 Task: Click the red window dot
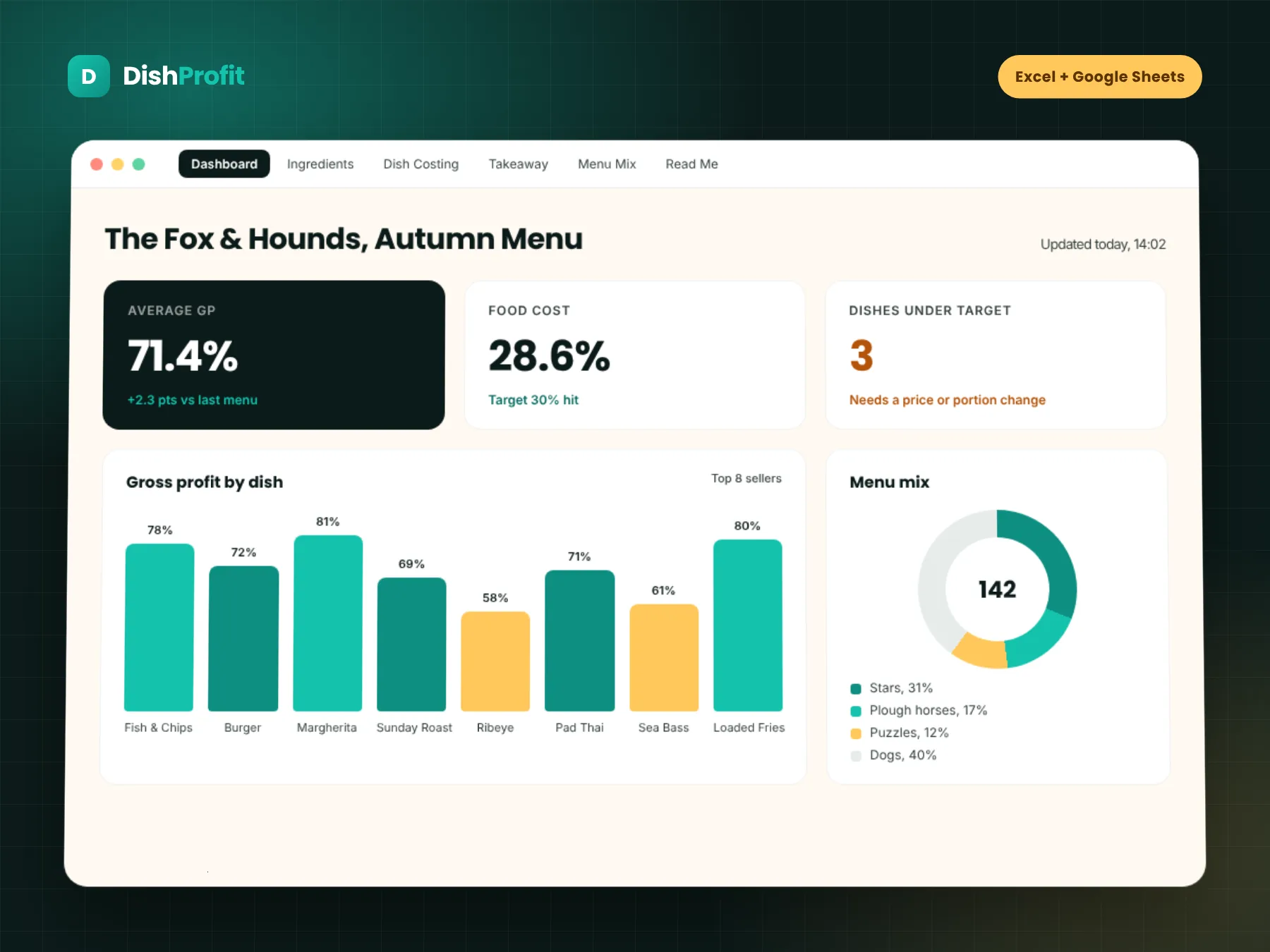pos(97,164)
